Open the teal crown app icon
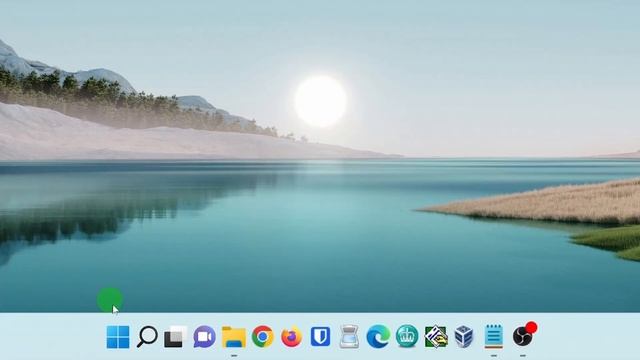 pos(407,337)
